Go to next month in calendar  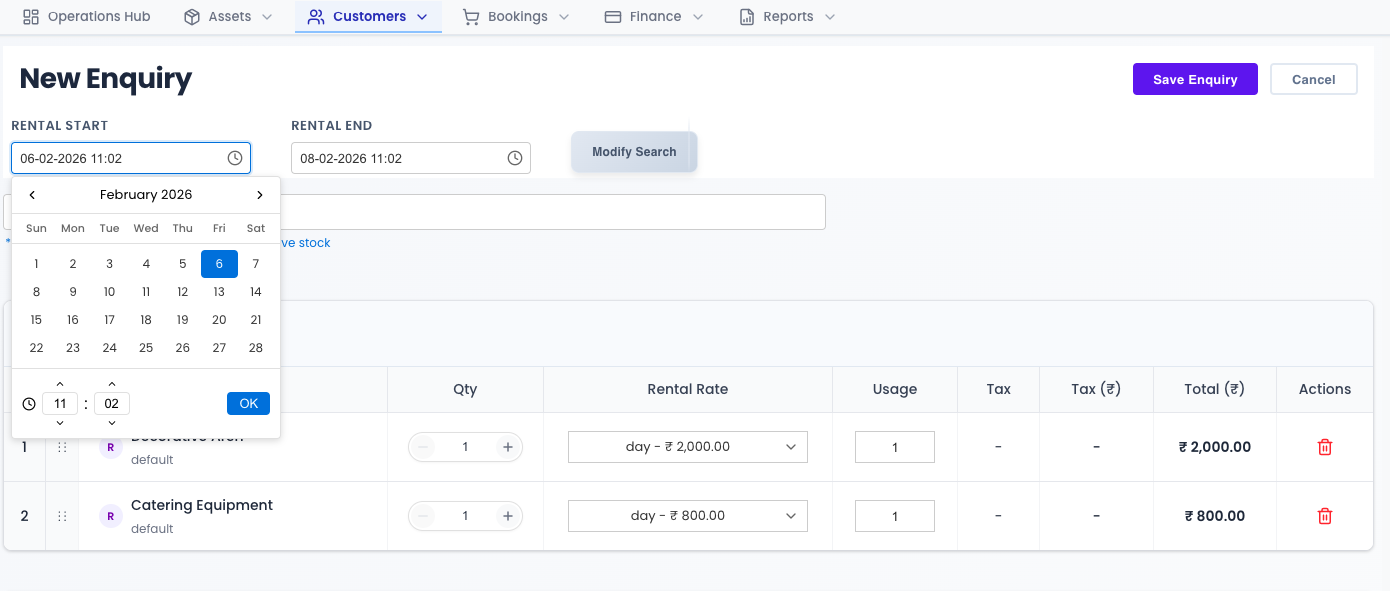tap(260, 195)
